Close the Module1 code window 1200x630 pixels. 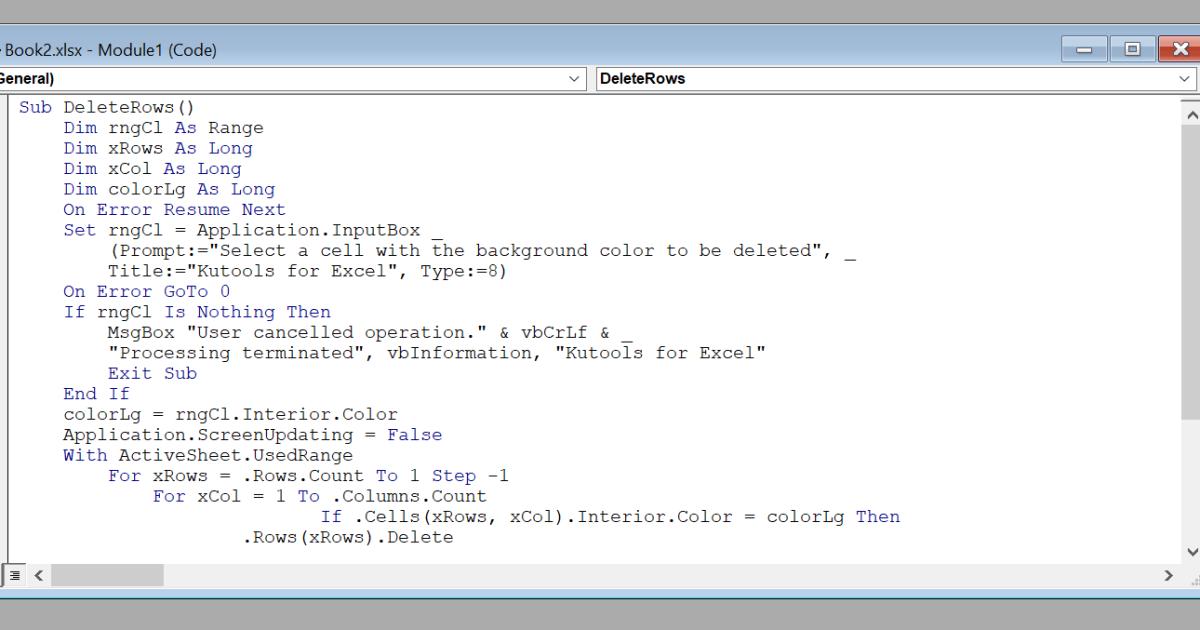(1178, 49)
